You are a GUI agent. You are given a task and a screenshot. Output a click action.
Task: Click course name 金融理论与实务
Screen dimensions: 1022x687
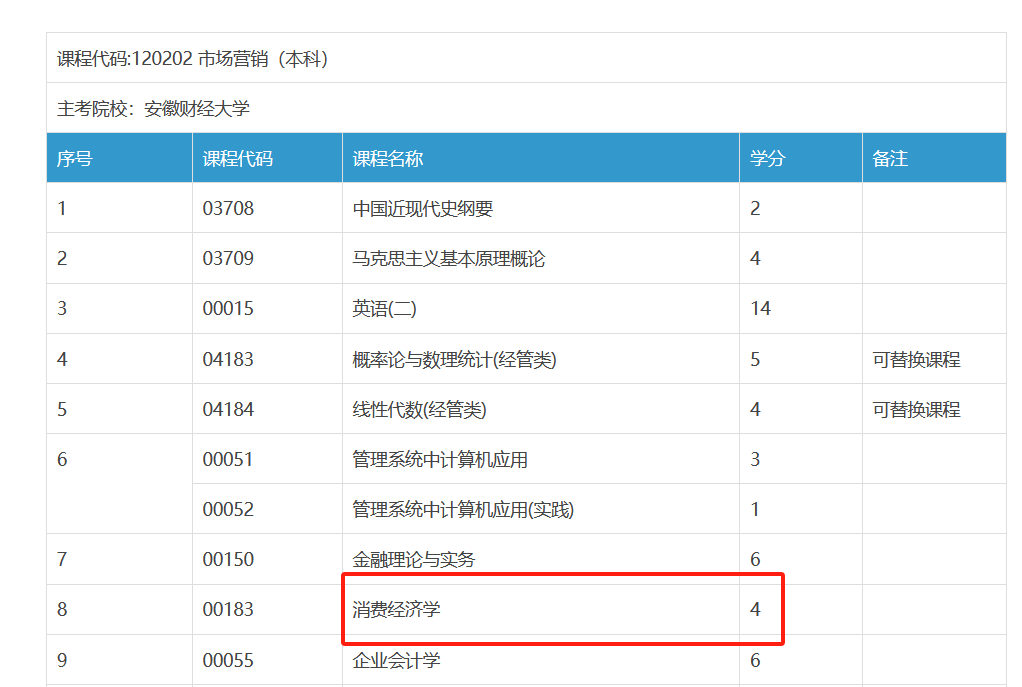pyautogui.click(x=414, y=559)
